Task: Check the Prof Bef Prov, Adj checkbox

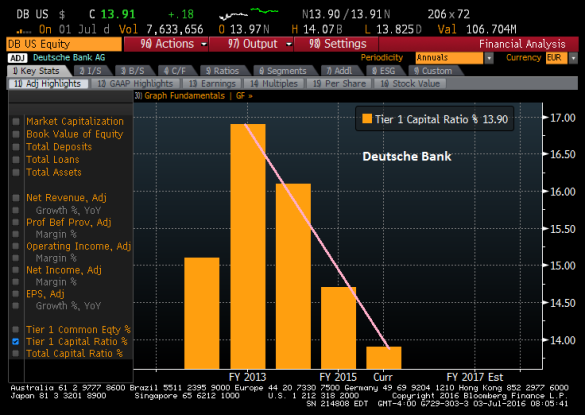Action: 16,222
